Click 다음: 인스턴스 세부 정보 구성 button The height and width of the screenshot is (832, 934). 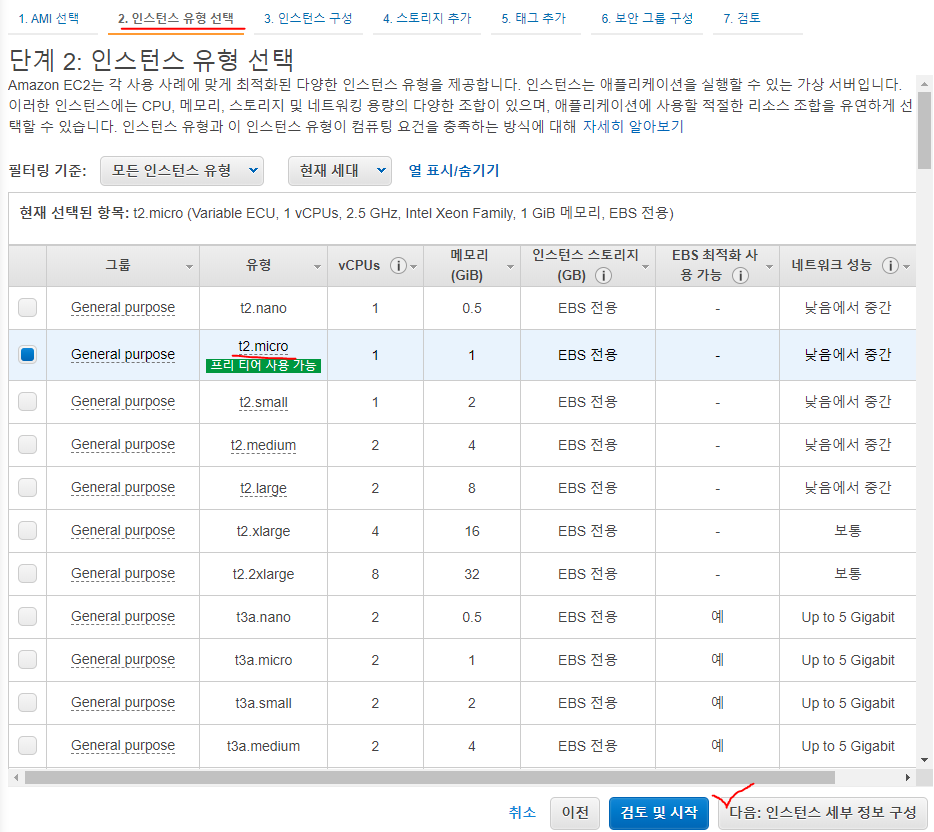coord(823,813)
